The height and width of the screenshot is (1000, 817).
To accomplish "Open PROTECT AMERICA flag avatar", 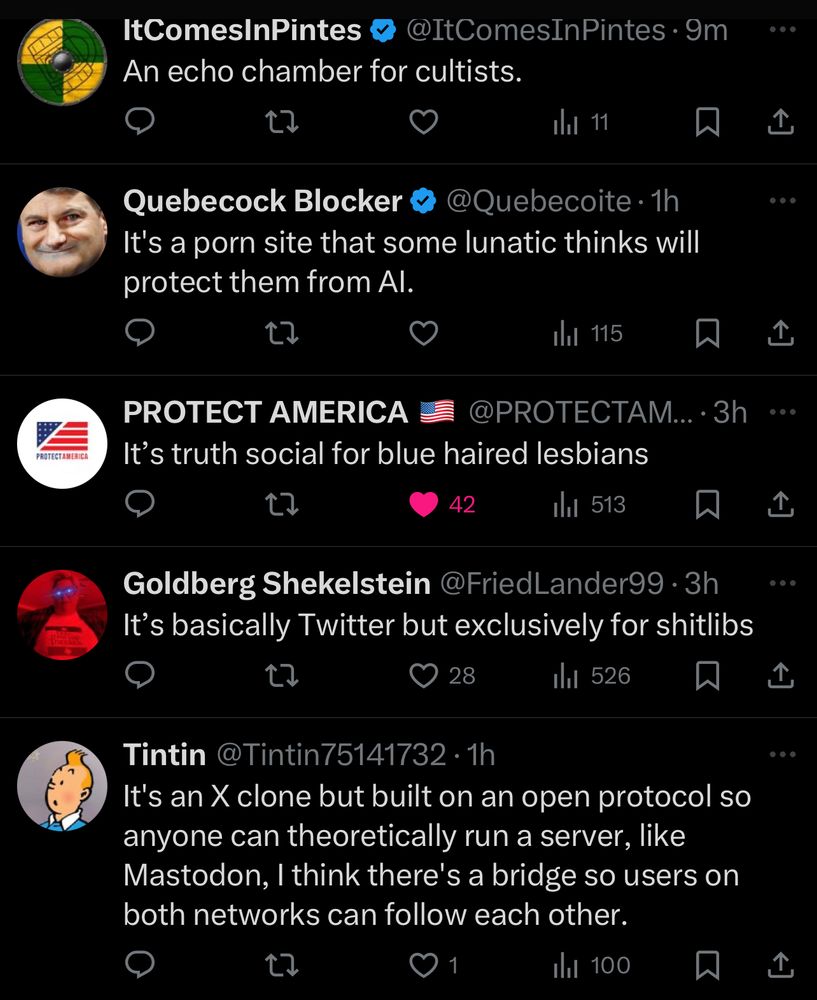I will pyautogui.click(x=62, y=443).
